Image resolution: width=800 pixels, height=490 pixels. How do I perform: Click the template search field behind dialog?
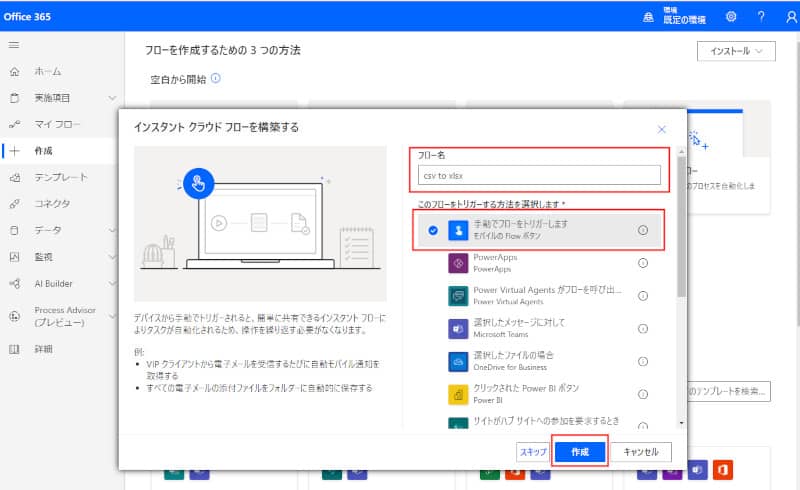click(x=728, y=391)
